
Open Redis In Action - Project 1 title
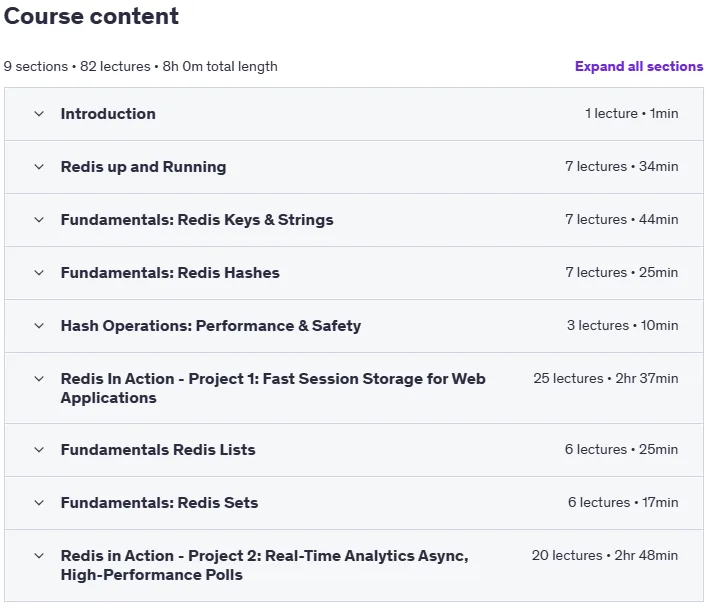pyautogui.click(x=273, y=388)
